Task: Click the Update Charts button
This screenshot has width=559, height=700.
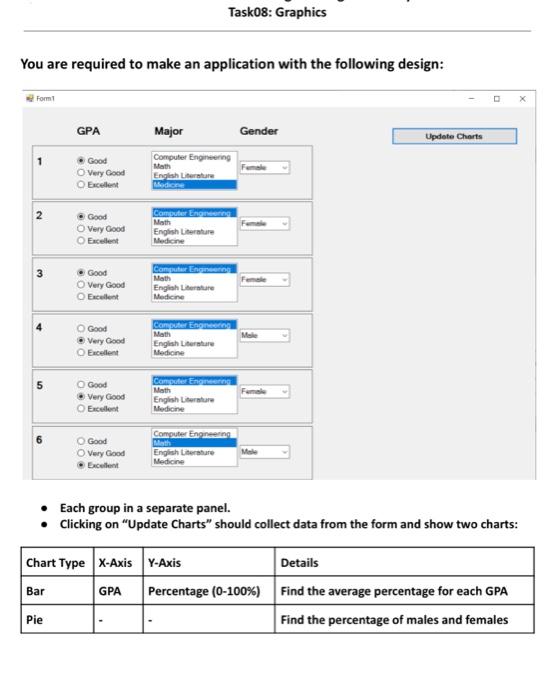Action: pos(454,136)
